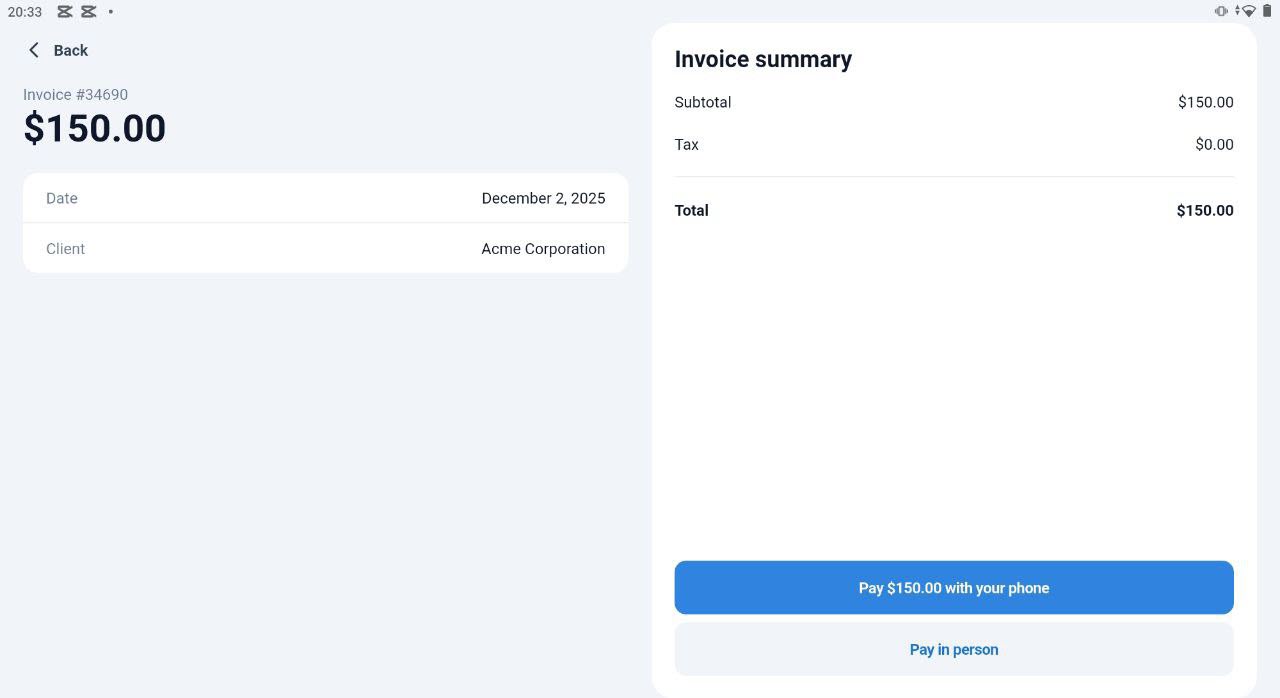Go back using the Back label
Viewport: 1280px width, 698px height.
[x=71, y=50]
